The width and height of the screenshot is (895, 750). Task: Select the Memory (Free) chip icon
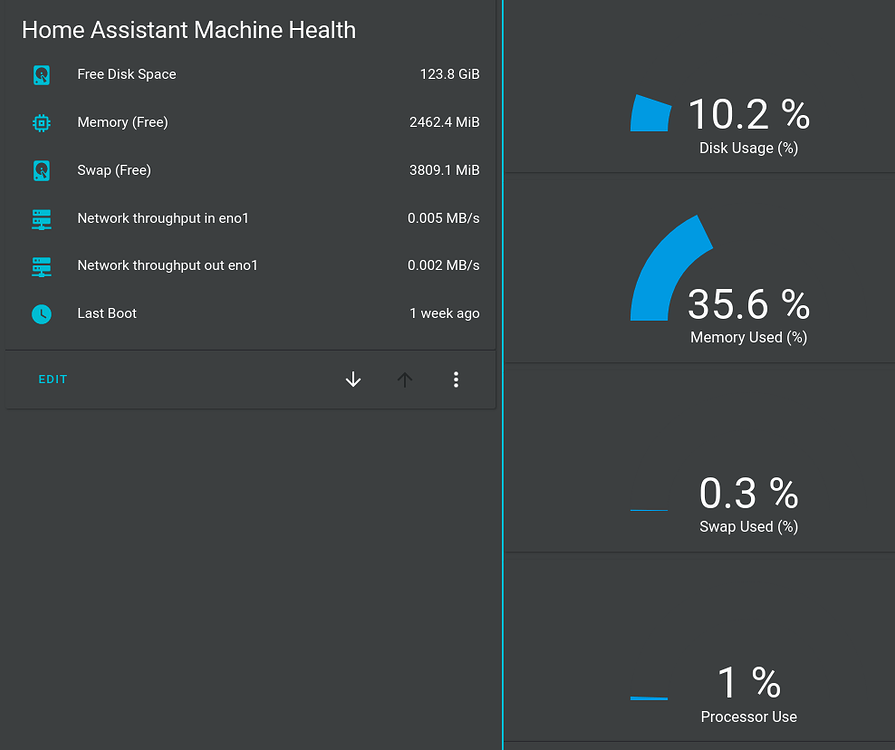pyautogui.click(x=40, y=122)
